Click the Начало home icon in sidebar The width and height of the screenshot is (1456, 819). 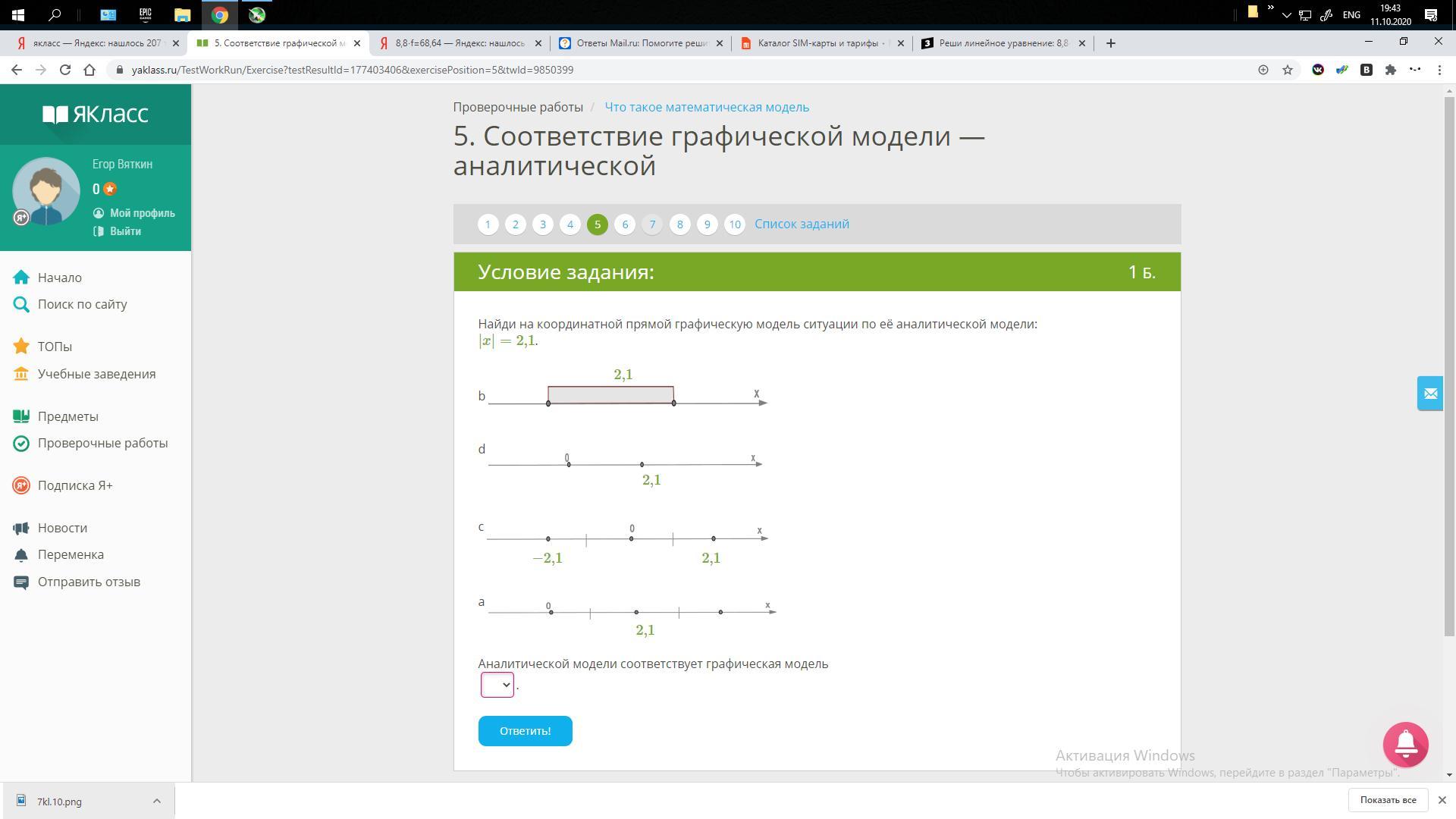point(21,278)
